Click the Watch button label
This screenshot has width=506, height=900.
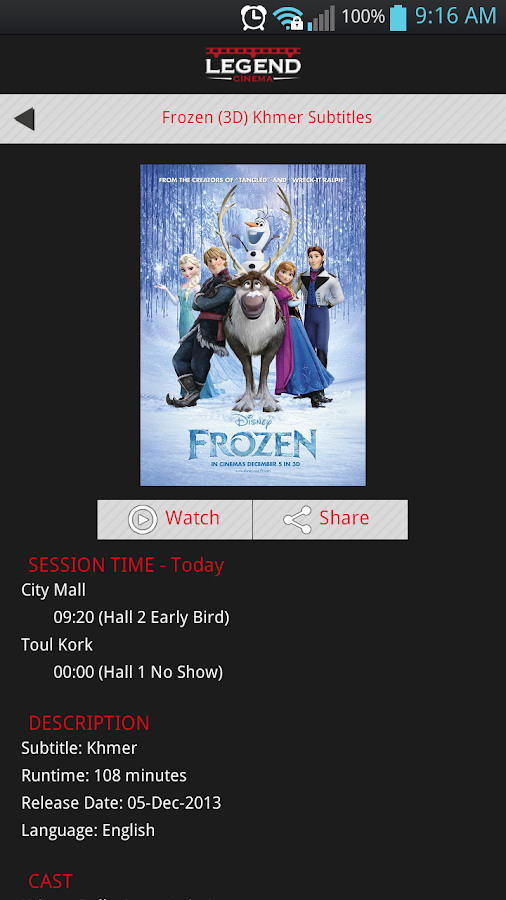(x=192, y=518)
